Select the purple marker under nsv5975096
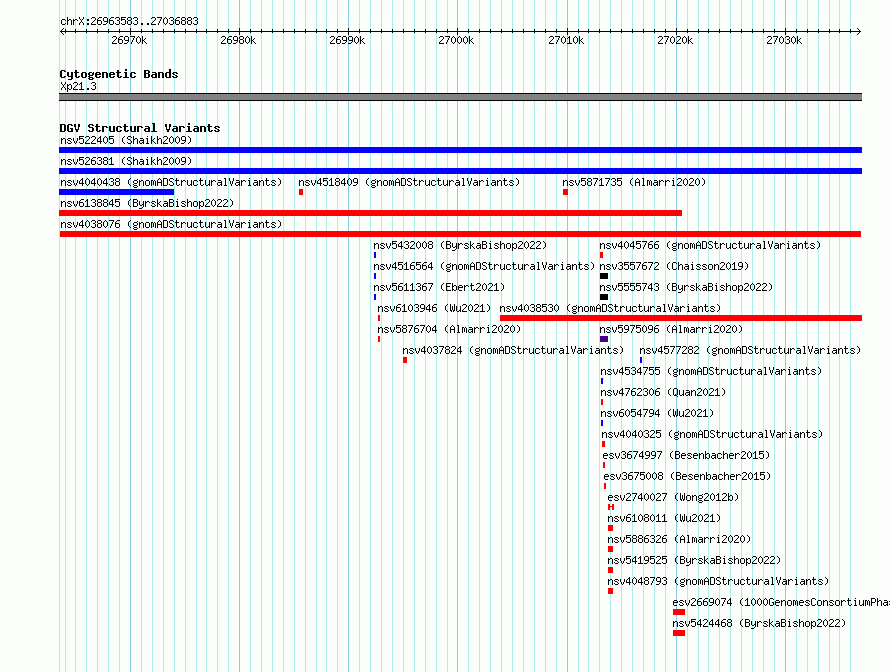 (x=604, y=339)
